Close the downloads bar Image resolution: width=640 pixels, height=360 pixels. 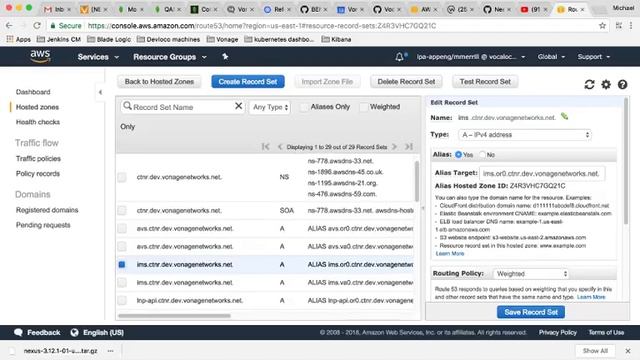tap(628, 351)
